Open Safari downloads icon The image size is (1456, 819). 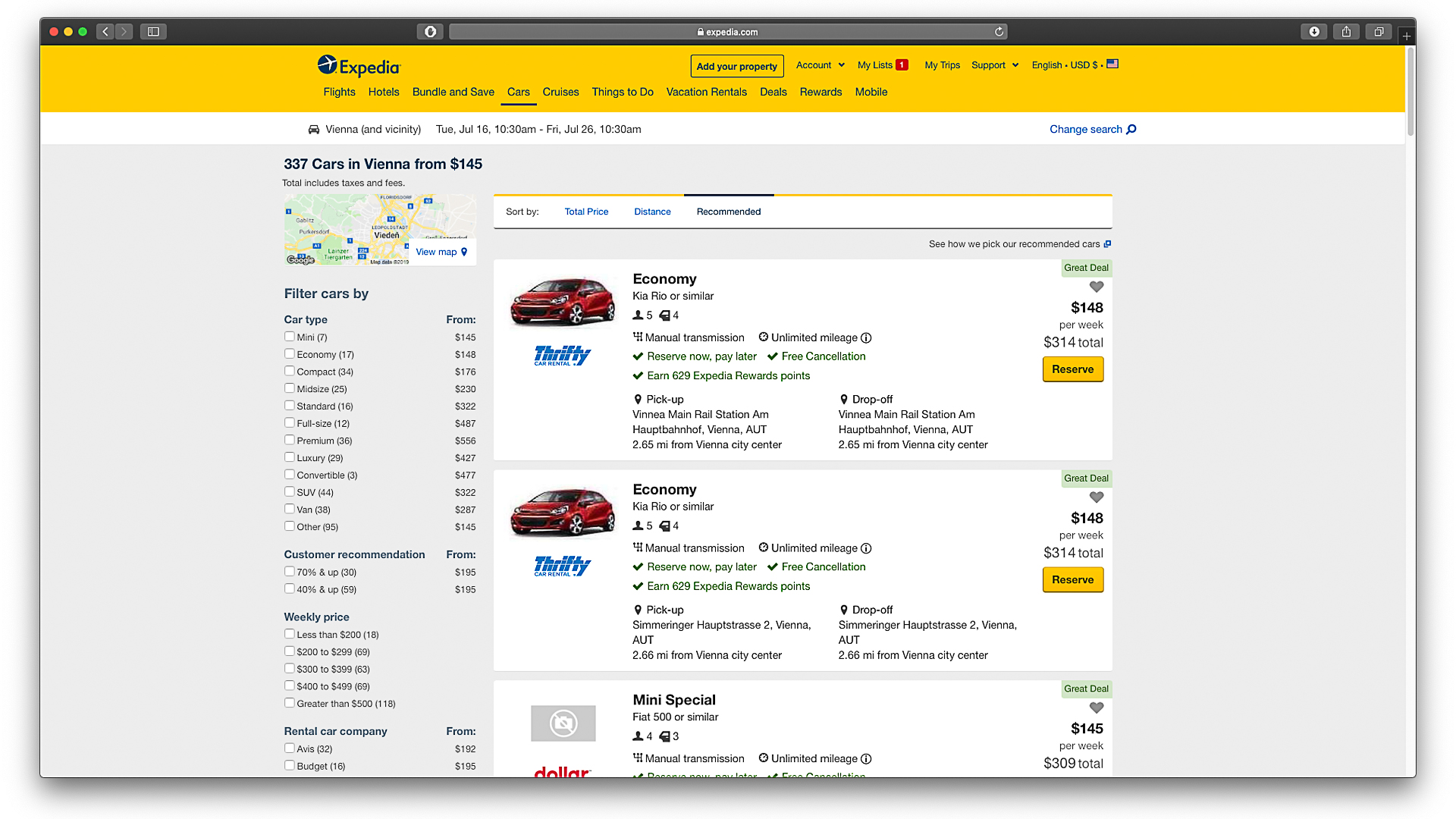click(1314, 32)
